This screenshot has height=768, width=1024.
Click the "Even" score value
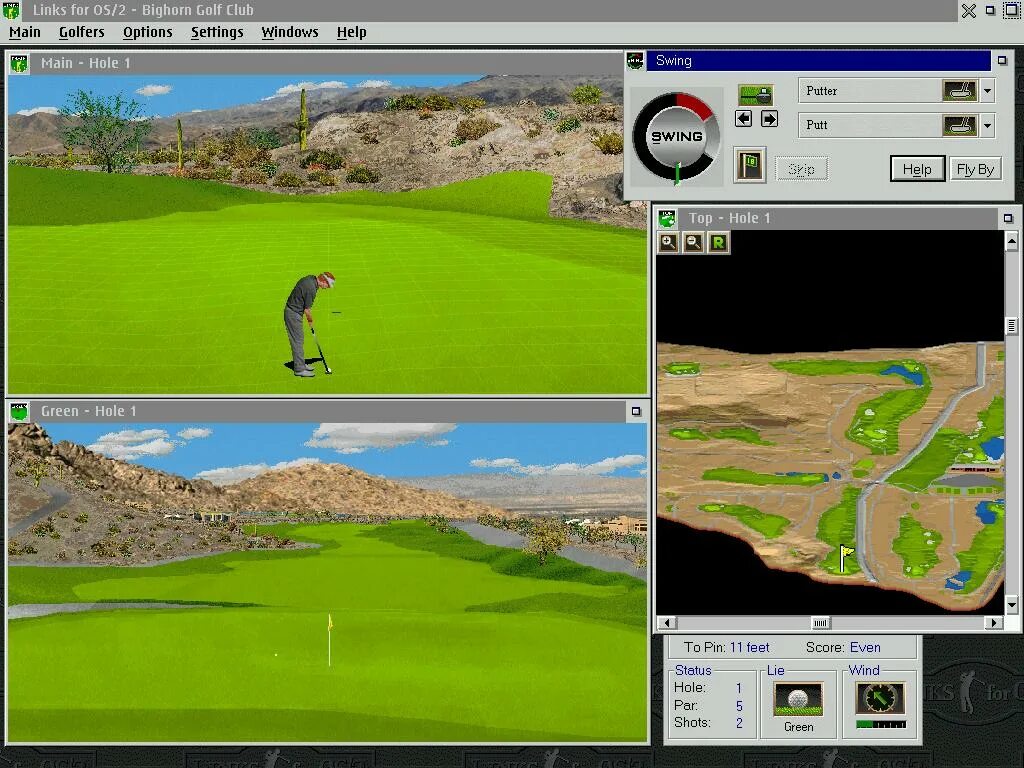pyautogui.click(x=865, y=647)
